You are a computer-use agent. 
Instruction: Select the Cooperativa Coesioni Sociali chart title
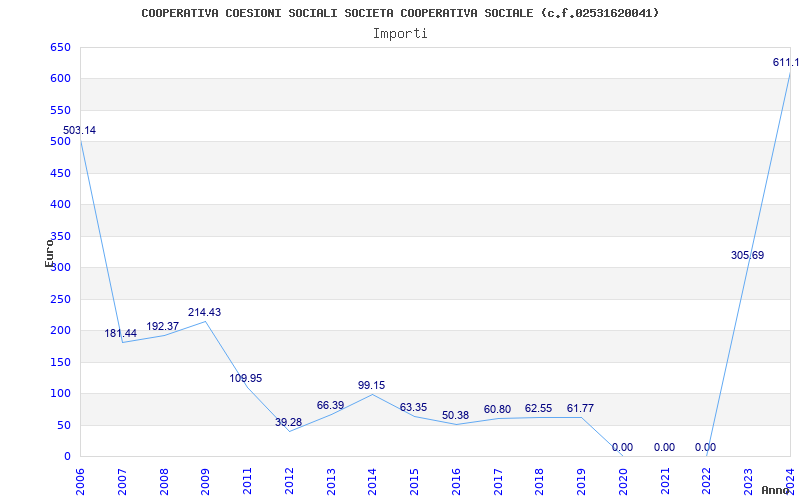tap(400, 13)
